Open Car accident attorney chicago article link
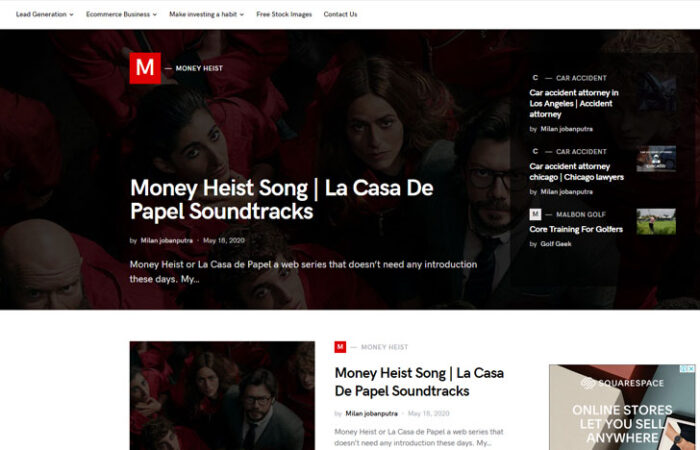The height and width of the screenshot is (450, 700). 576,171
